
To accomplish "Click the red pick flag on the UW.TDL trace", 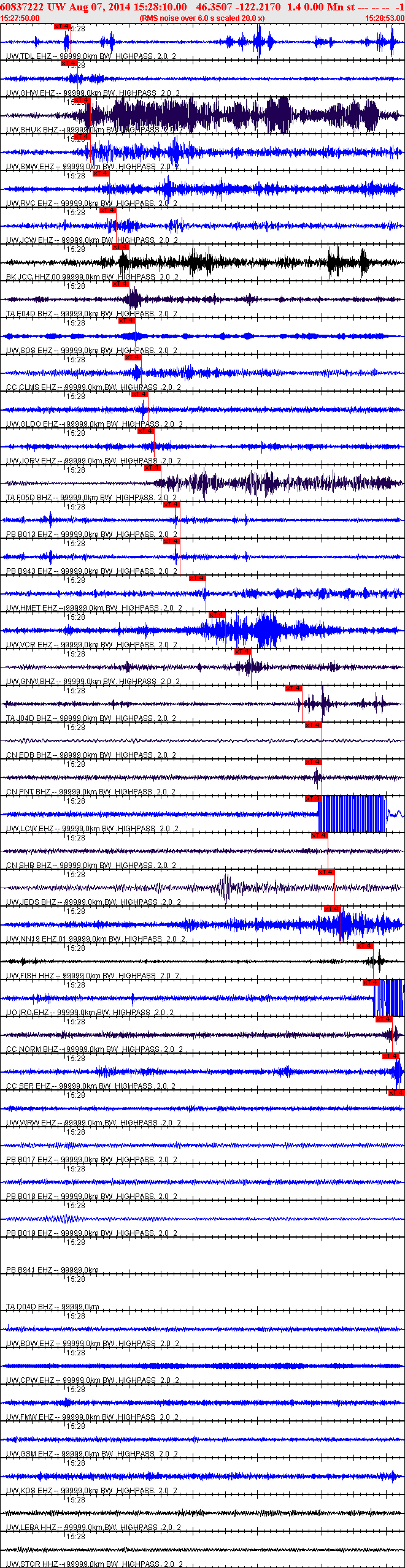I will click(x=63, y=26).
